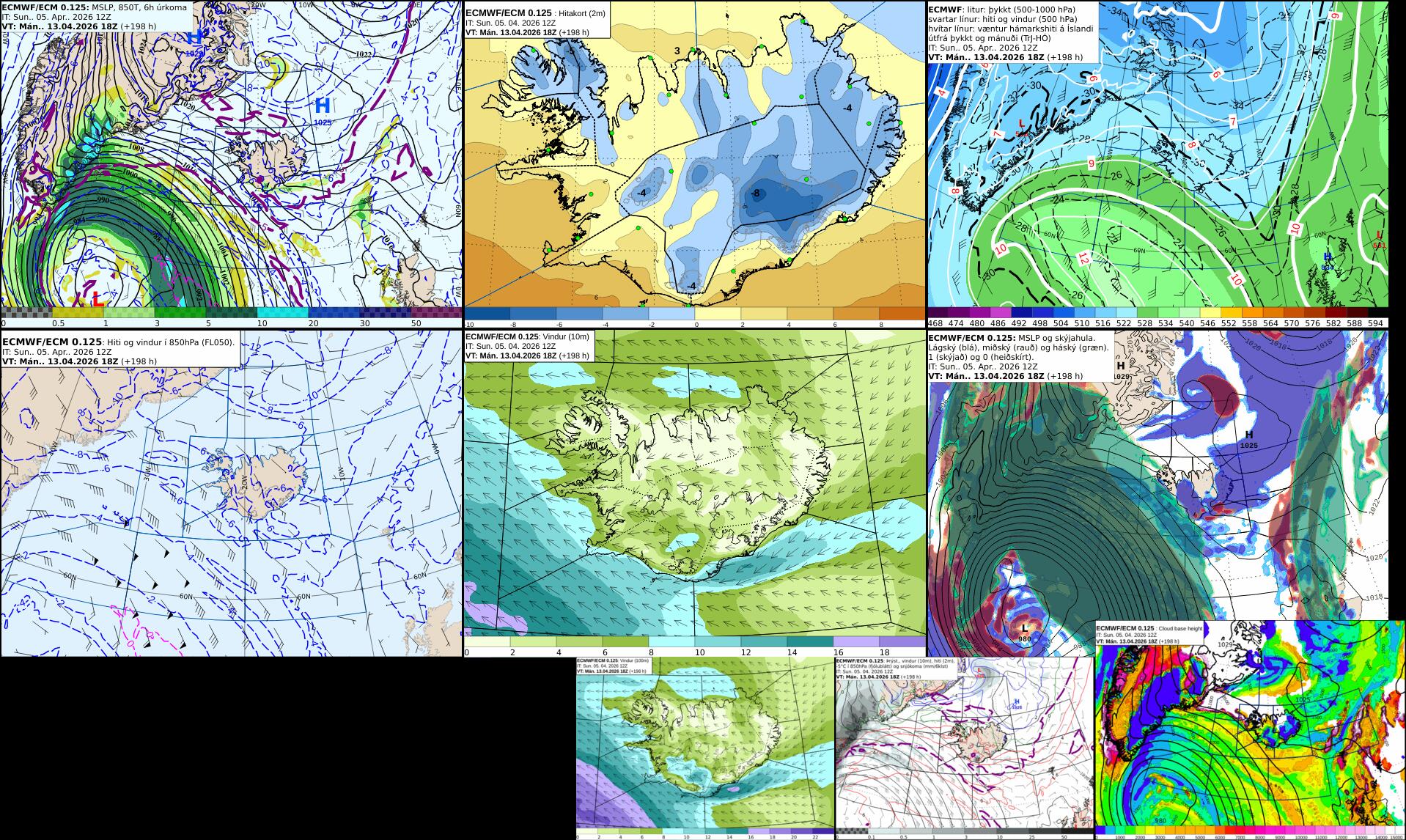The image size is (1406, 840).
Task: Click the red L low marker in MSLP map
Action: coord(97,299)
